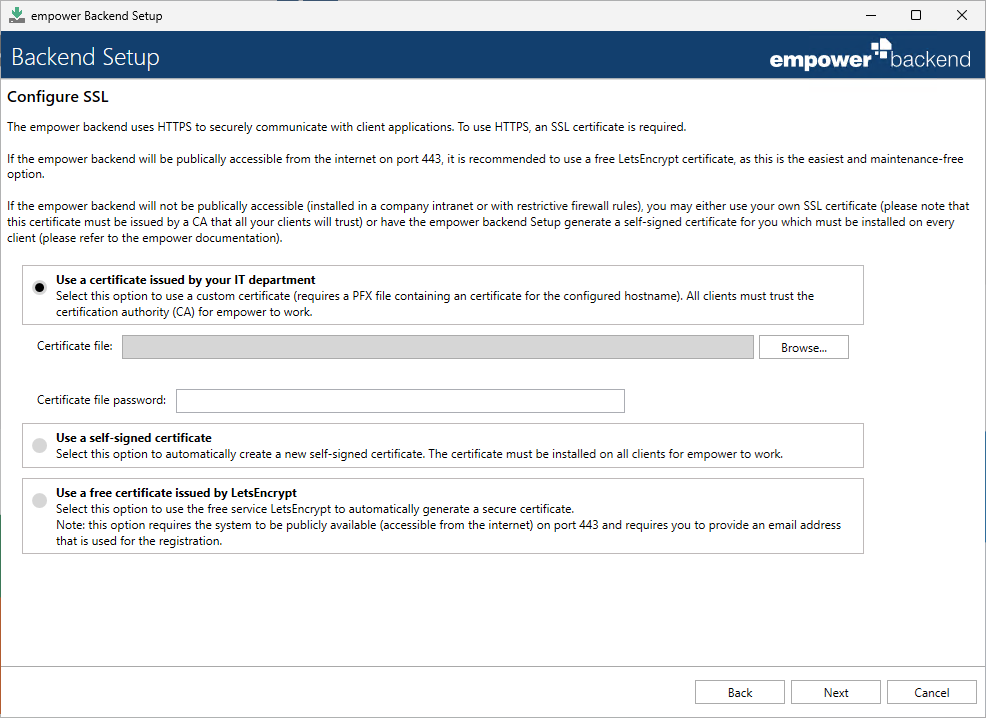
Task: Click the "Certificate file password:" label
Action: coord(101,400)
